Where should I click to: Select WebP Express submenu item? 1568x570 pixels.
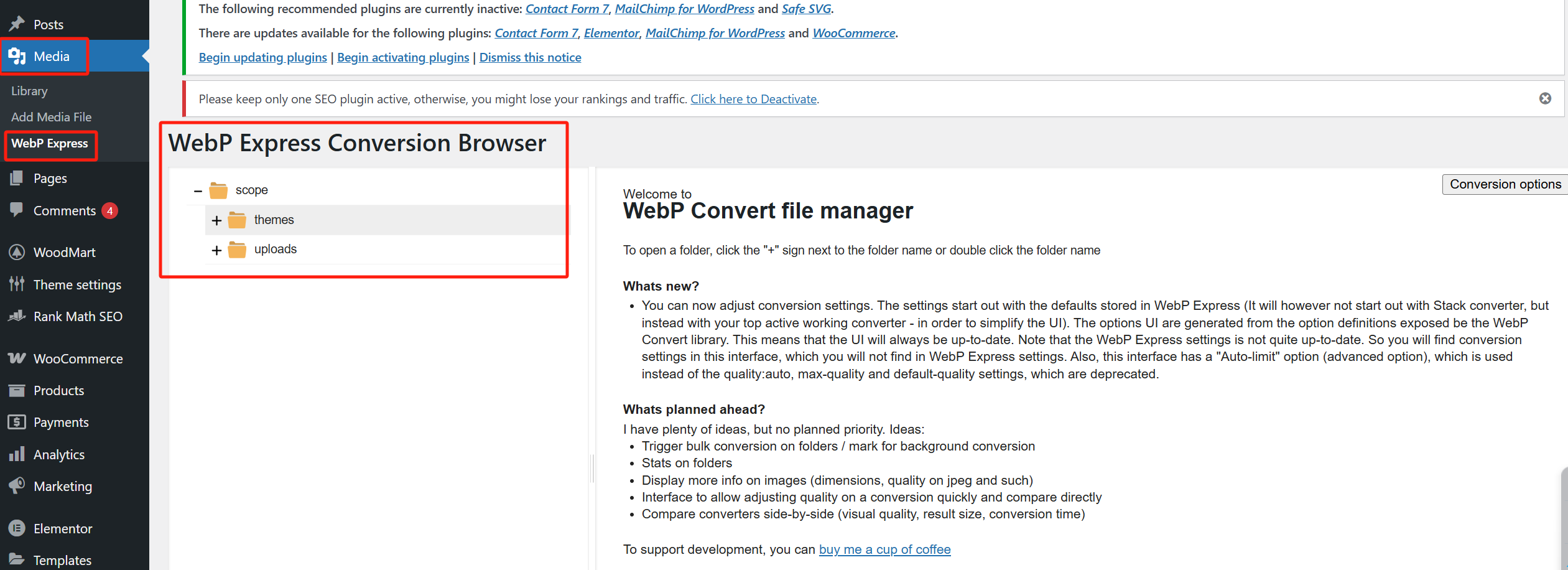click(50, 143)
